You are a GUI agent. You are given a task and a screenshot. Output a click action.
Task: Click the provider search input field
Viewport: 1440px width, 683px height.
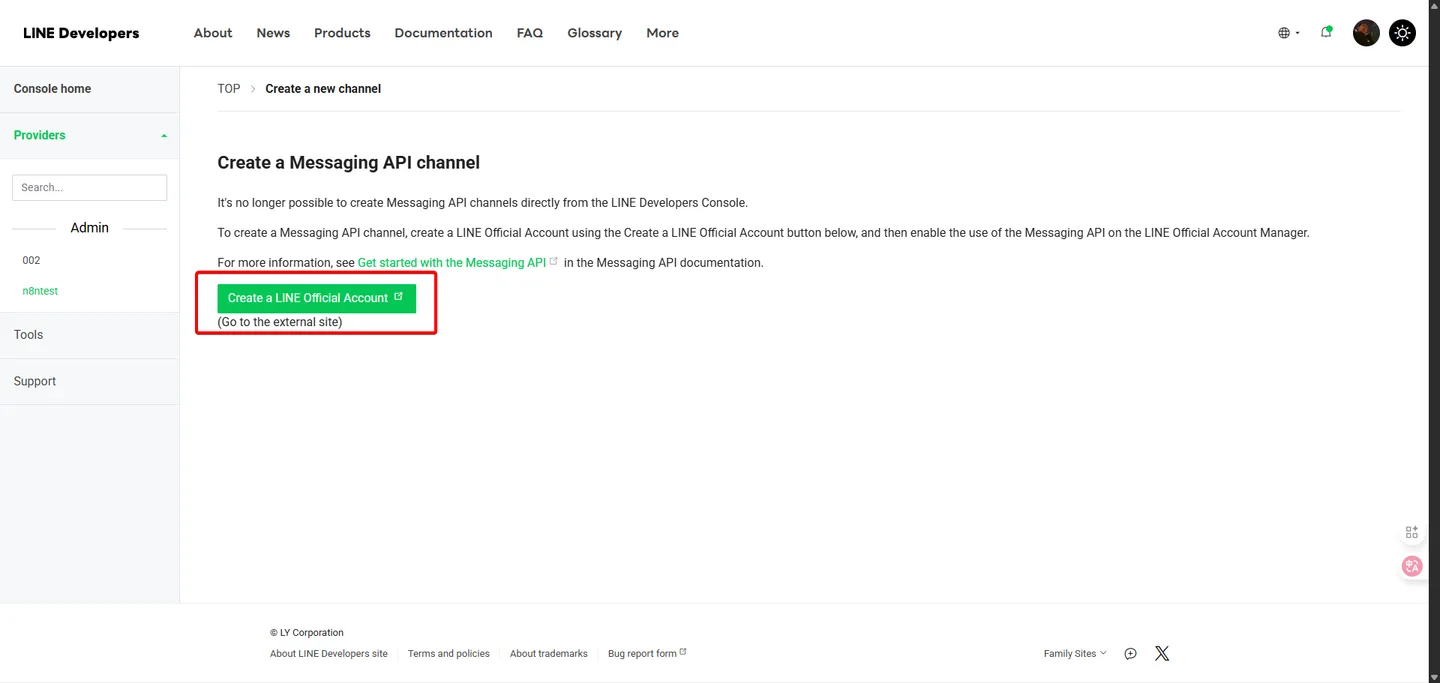click(x=89, y=187)
